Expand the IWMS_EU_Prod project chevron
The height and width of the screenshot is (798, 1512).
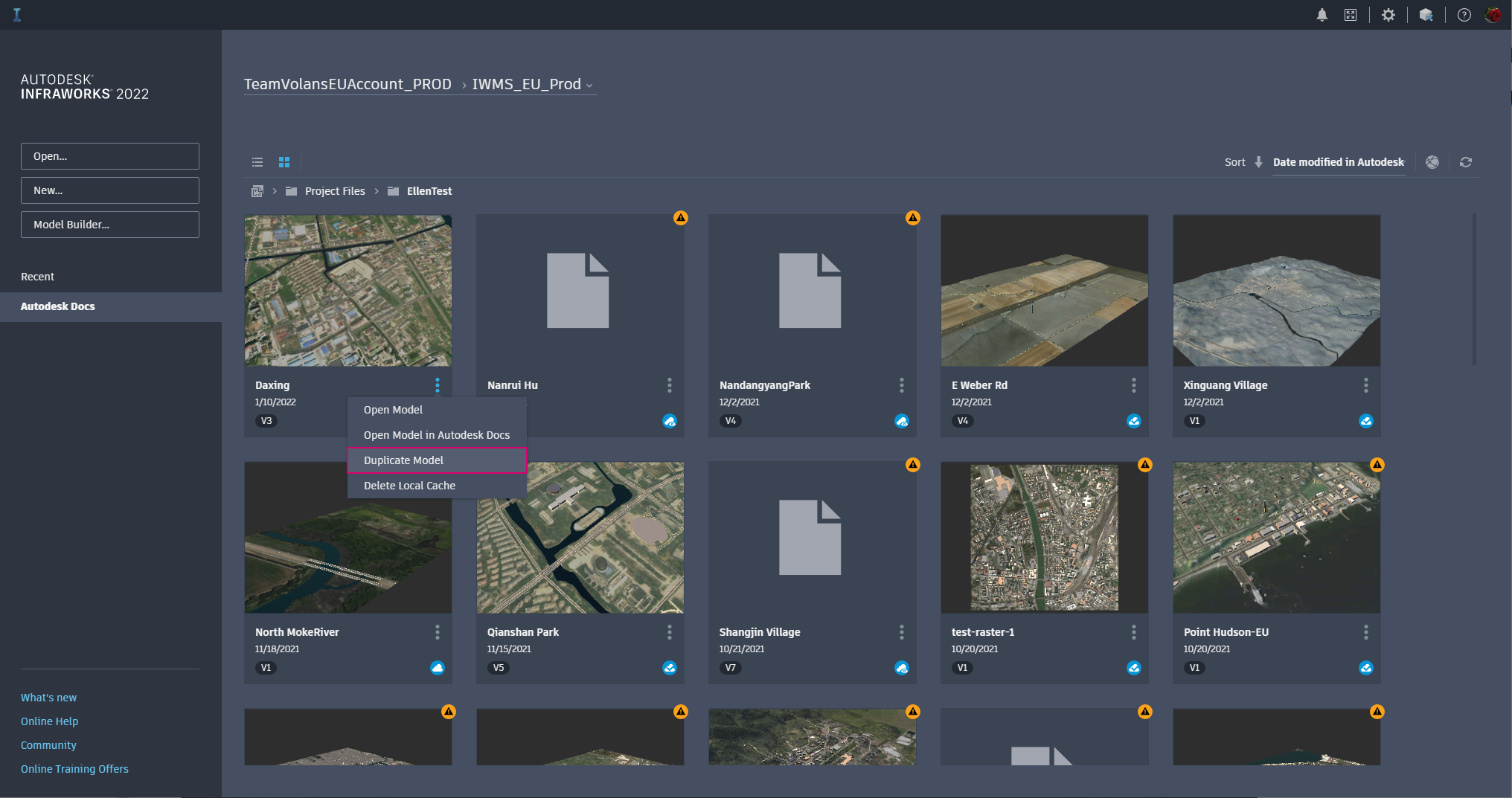(x=589, y=85)
